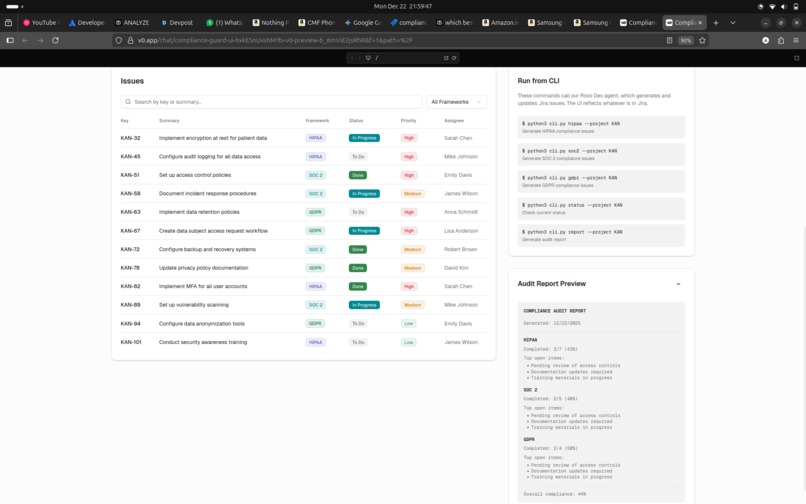The image size is (806, 504).
Task: Switch to the Devpost tab
Action: [x=178, y=23]
